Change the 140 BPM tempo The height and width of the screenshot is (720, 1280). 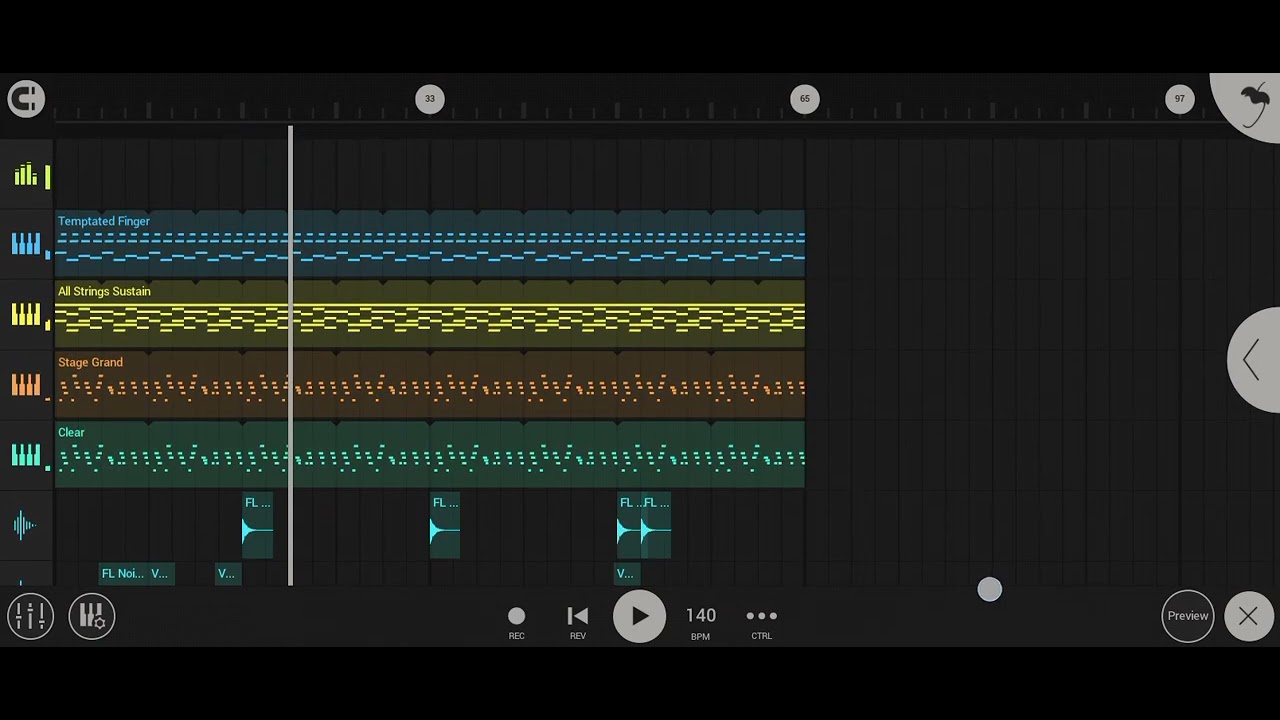coord(700,621)
